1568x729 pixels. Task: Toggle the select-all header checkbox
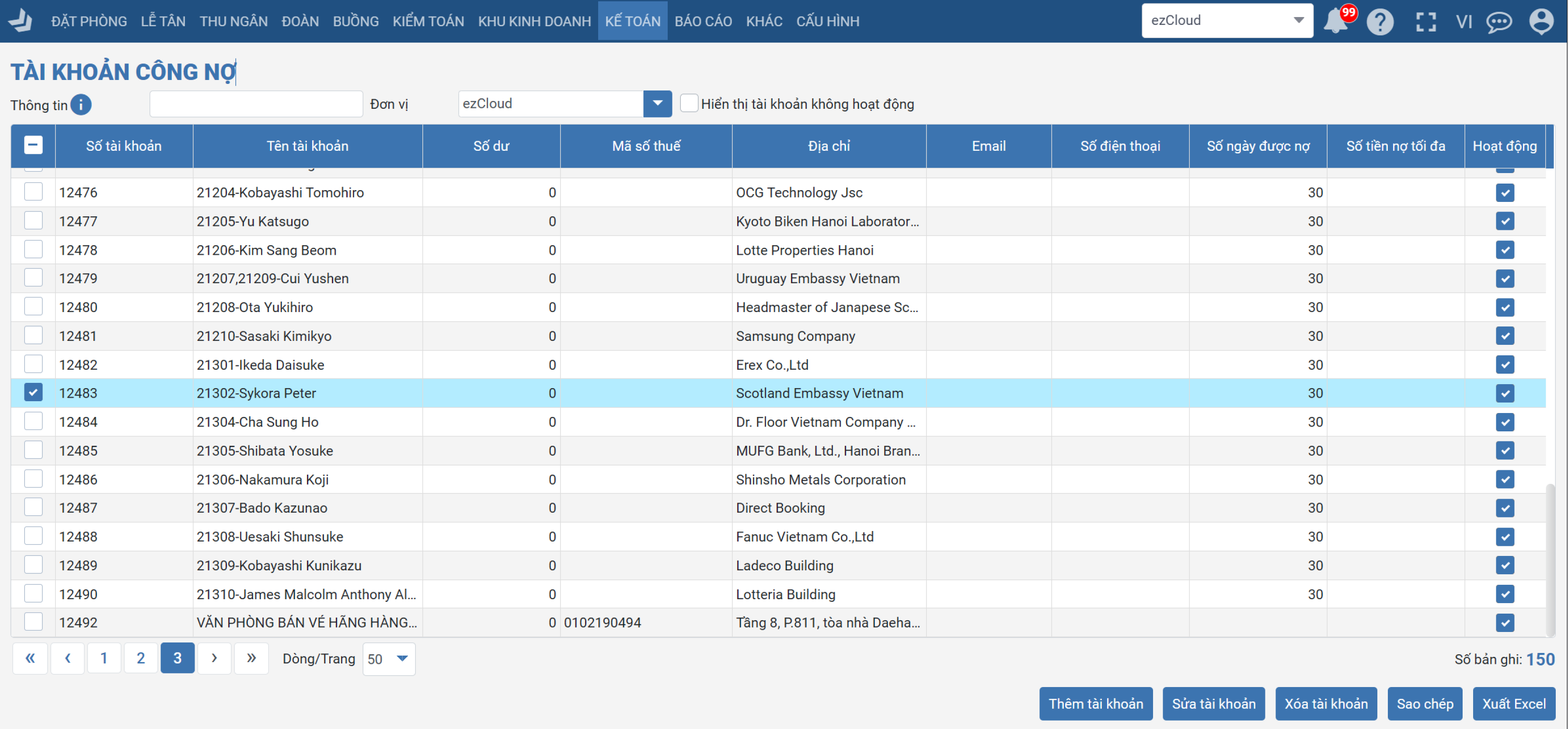click(x=34, y=145)
